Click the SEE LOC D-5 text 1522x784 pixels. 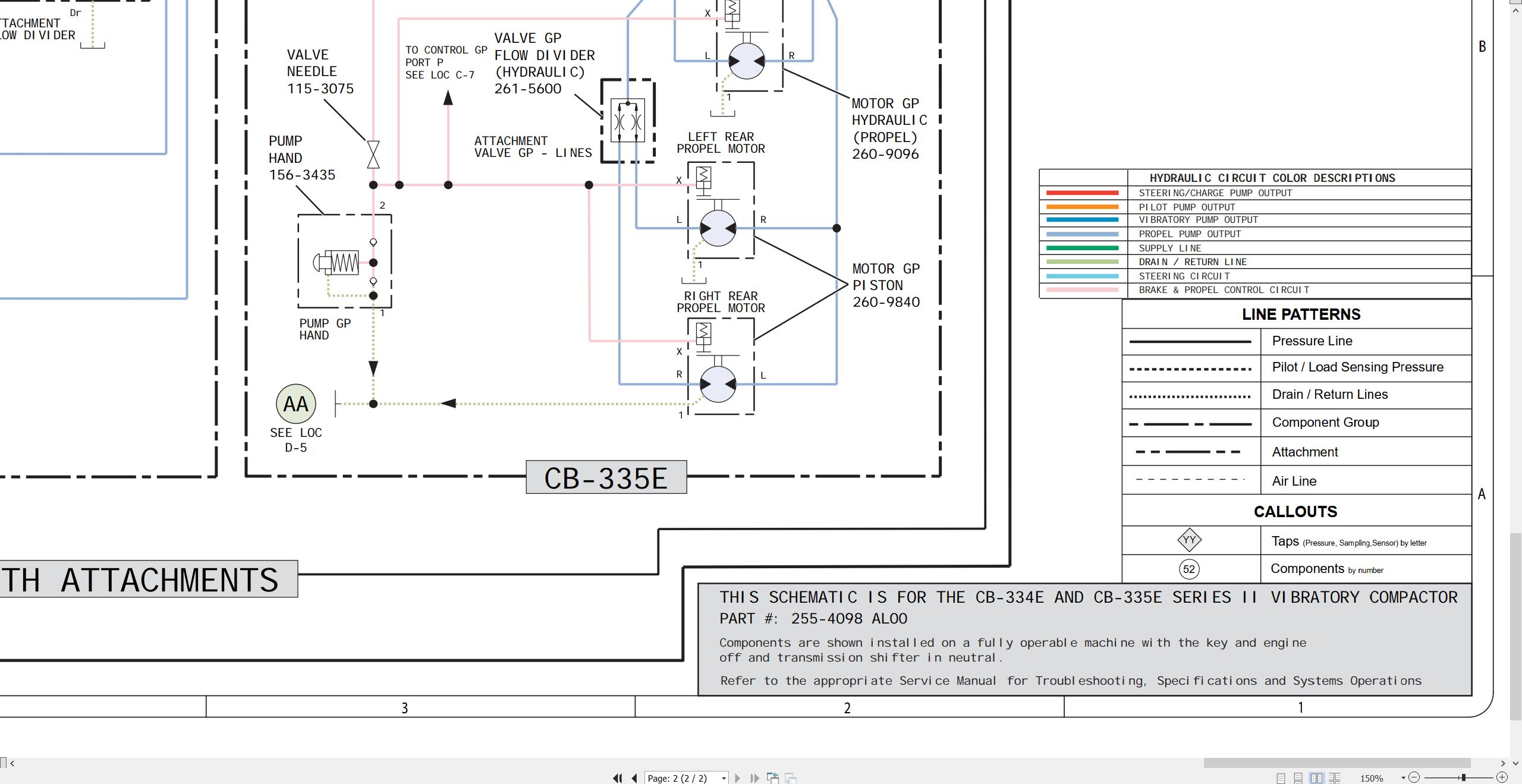click(x=296, y=440)
